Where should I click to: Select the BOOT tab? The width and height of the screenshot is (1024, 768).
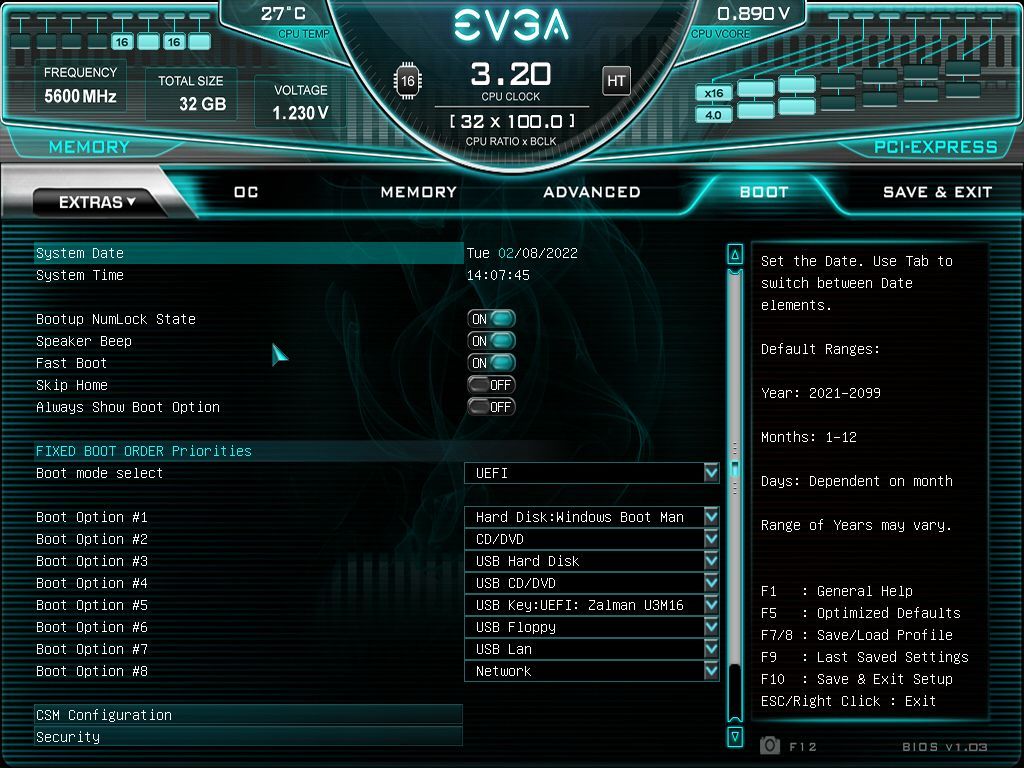[764, 192]
